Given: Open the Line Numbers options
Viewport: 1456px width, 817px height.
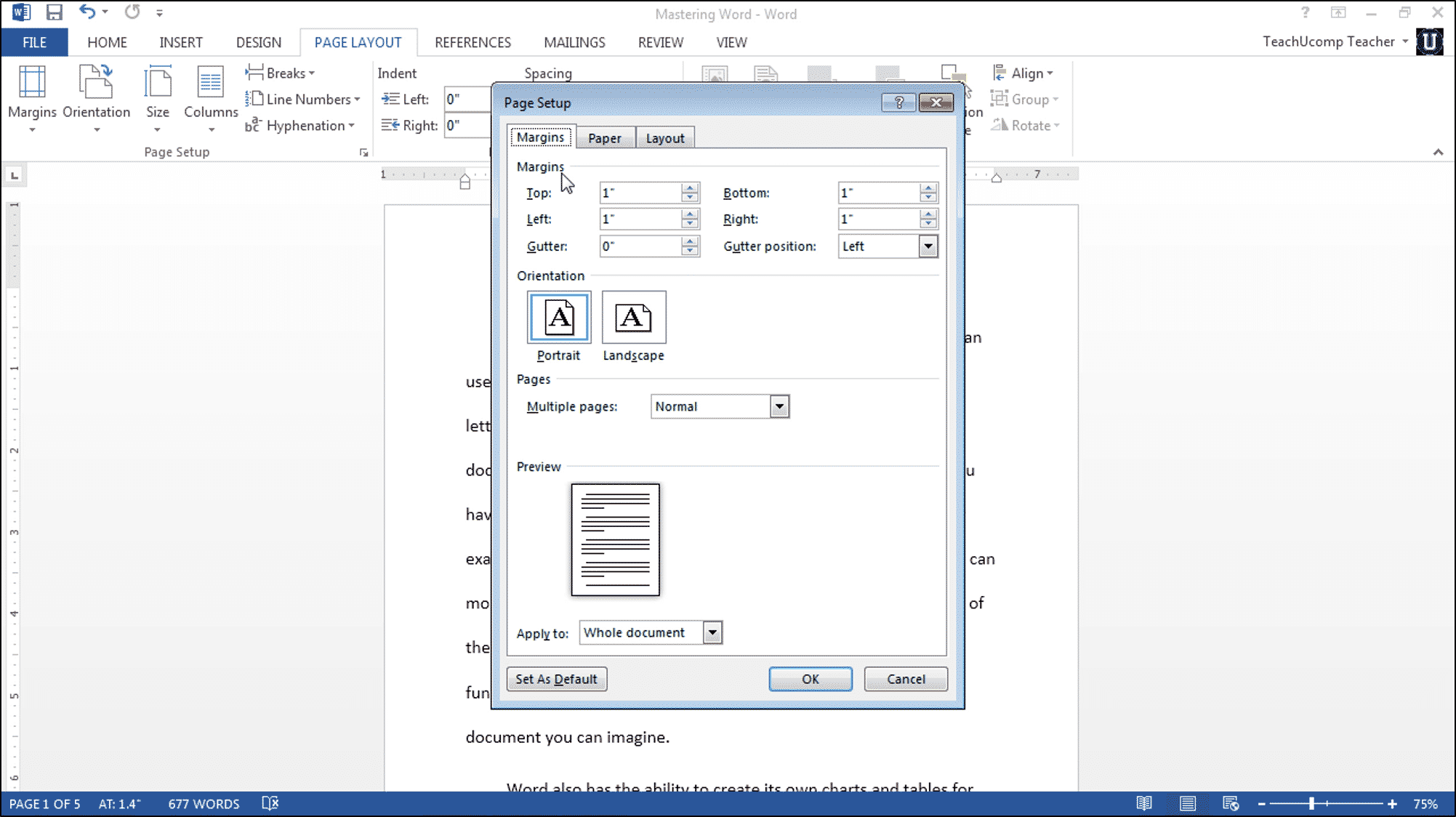Looking at the screenshot, I should (x=303, y=99).
